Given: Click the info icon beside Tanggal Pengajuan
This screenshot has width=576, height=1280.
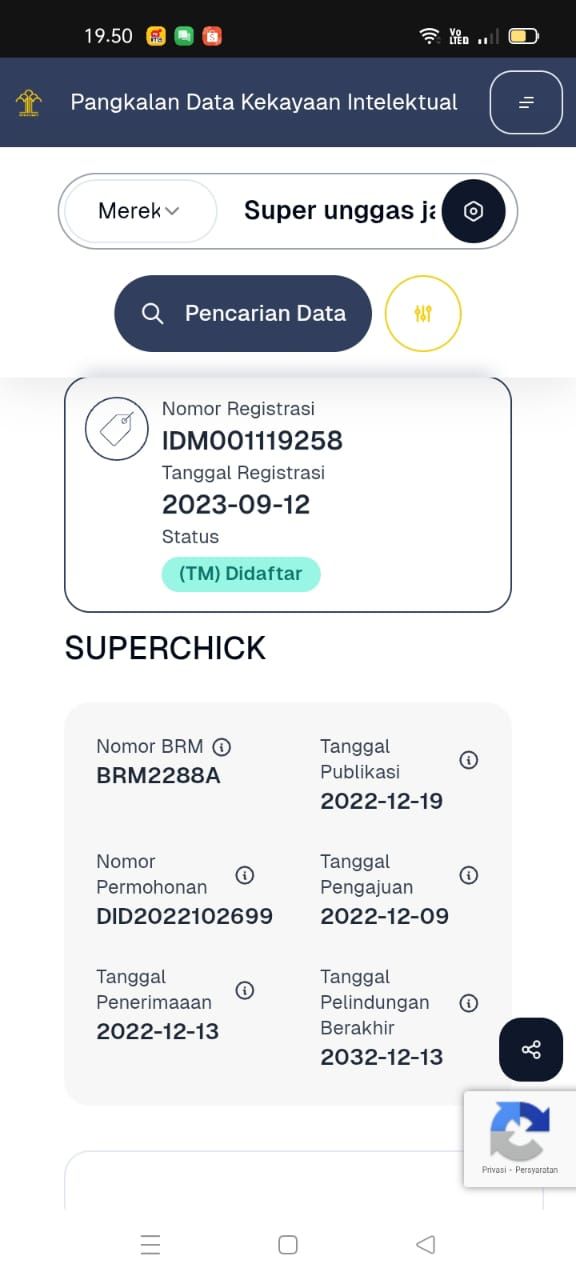Looking at the screenshot, I should pyautogui.click(x=468, y=875).
